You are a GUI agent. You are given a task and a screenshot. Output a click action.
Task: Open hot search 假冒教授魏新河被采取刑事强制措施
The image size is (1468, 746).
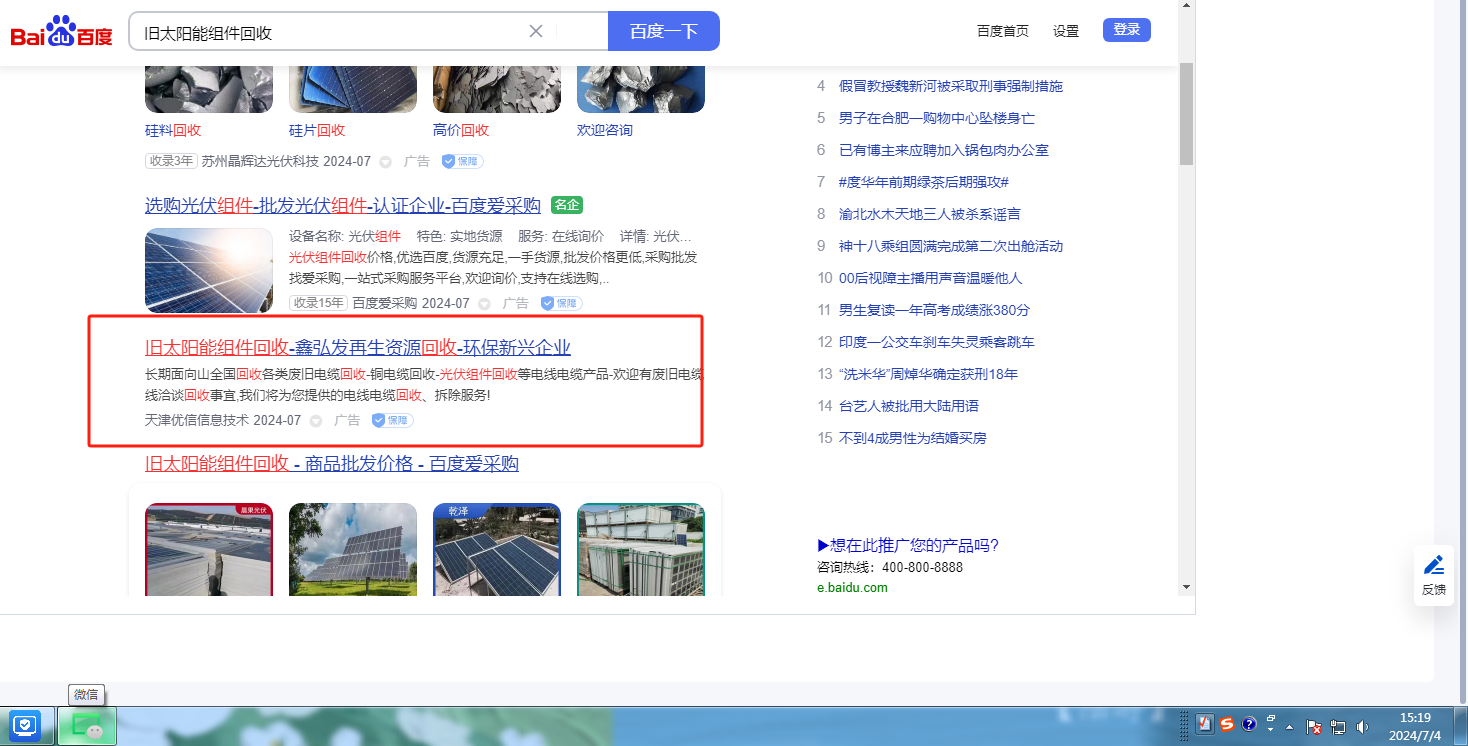point(951,86)
